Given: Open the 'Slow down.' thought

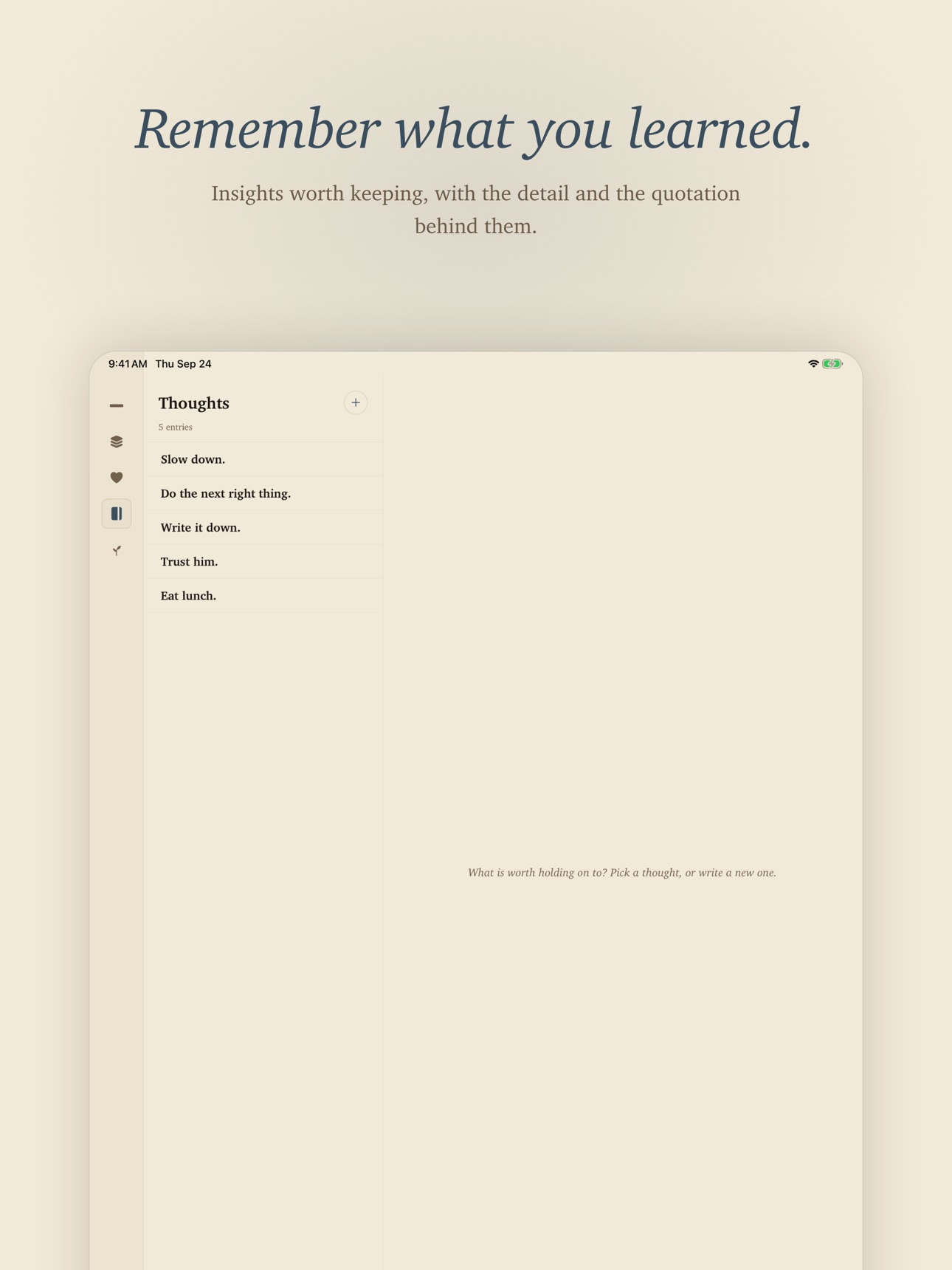Looking at the screenshot, I should [x=263, y=459].
